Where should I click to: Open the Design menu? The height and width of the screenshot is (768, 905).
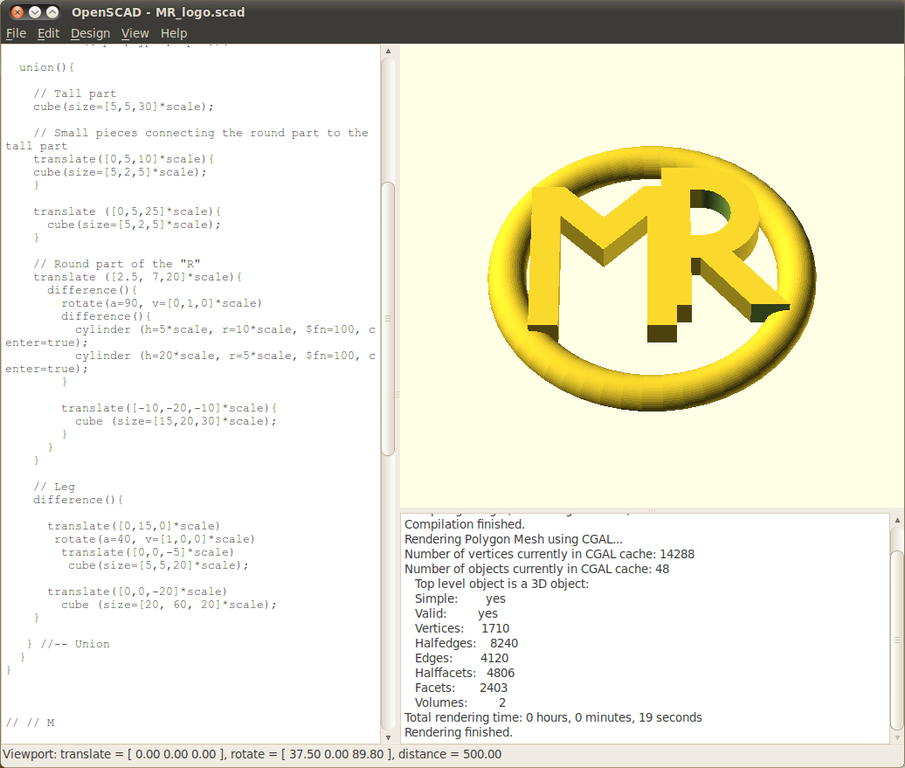pyautogui.click(x=90, y=33)
